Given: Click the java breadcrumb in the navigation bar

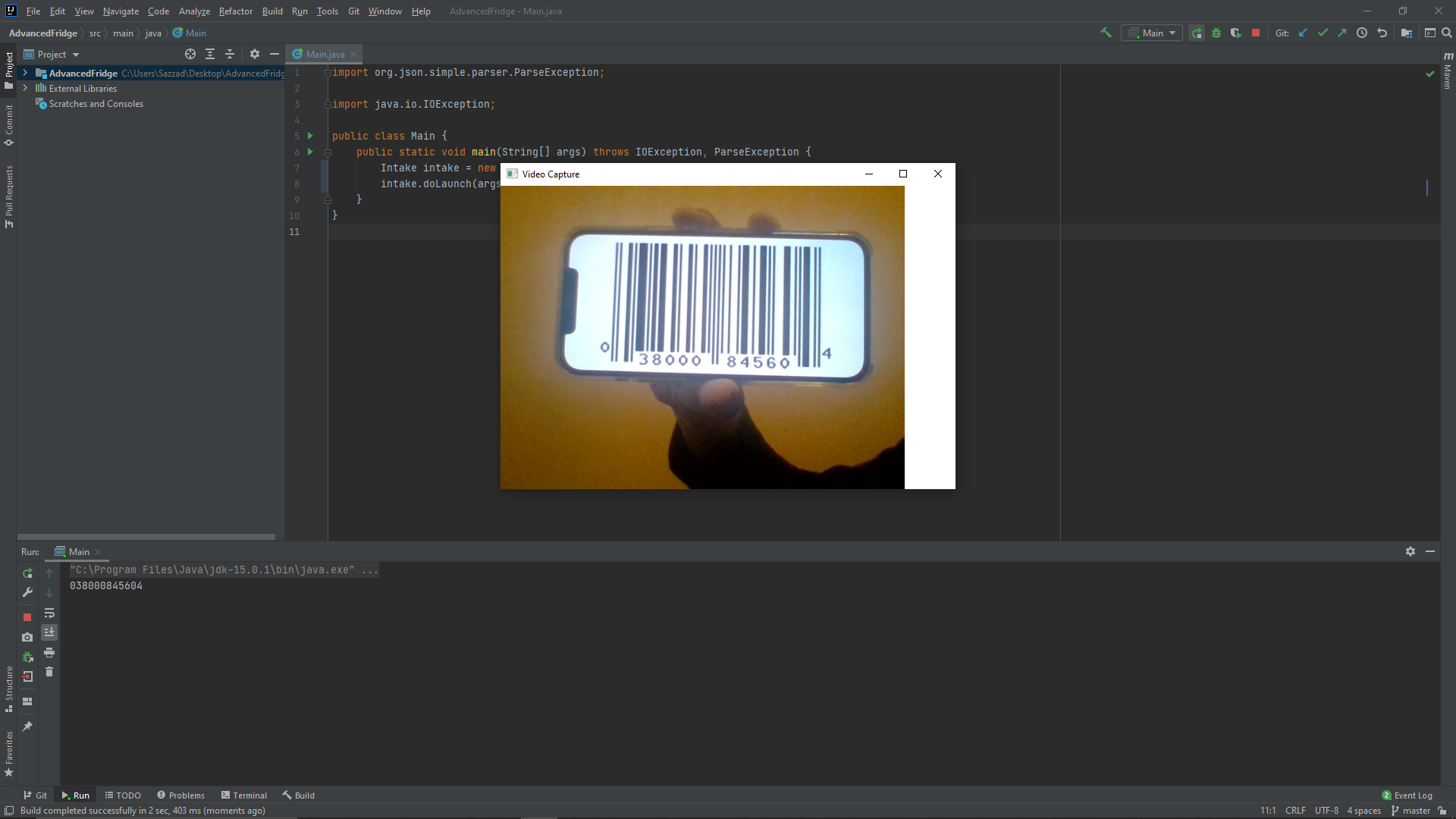Looking at the screenshot, I should (152, 33).
